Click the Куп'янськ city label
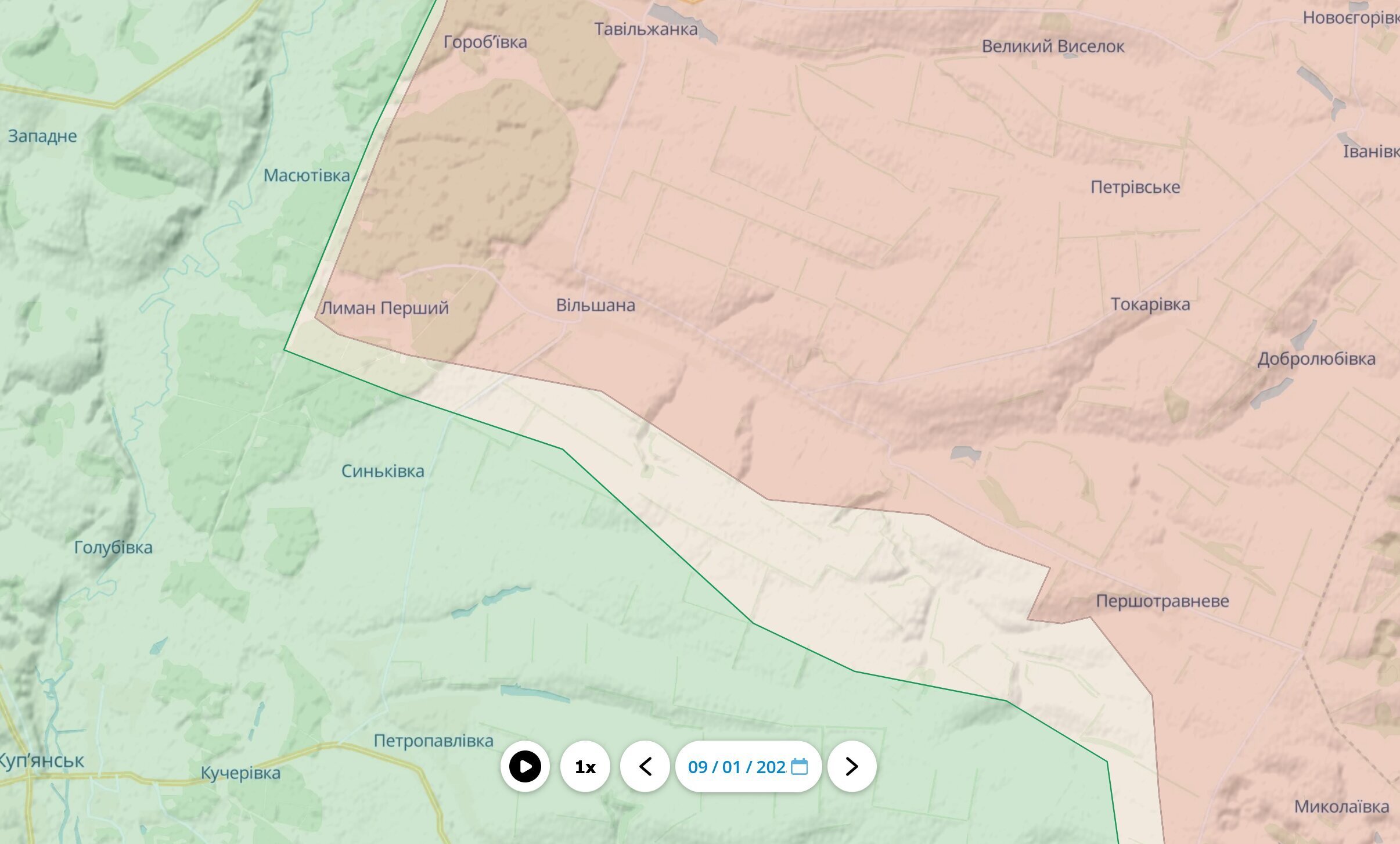Screen dimensions: 1400x844 pyautogui.click(x=41, y=761)
